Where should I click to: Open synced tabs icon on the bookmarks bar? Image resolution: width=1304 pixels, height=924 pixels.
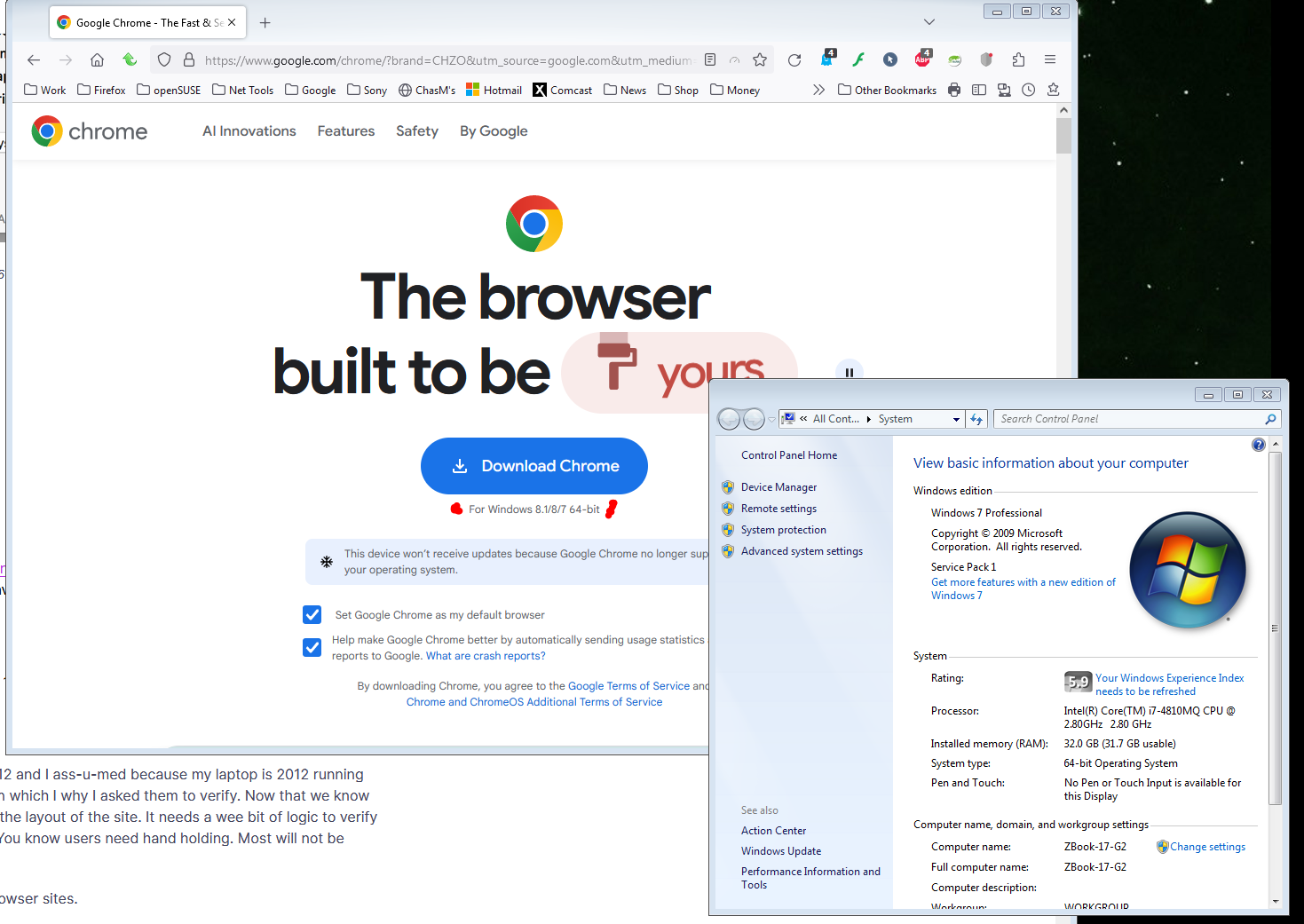coord(1004,90)
